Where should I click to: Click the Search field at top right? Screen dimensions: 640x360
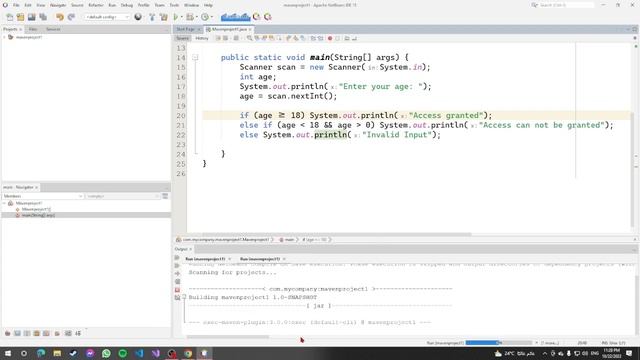(x=566, y=5)
